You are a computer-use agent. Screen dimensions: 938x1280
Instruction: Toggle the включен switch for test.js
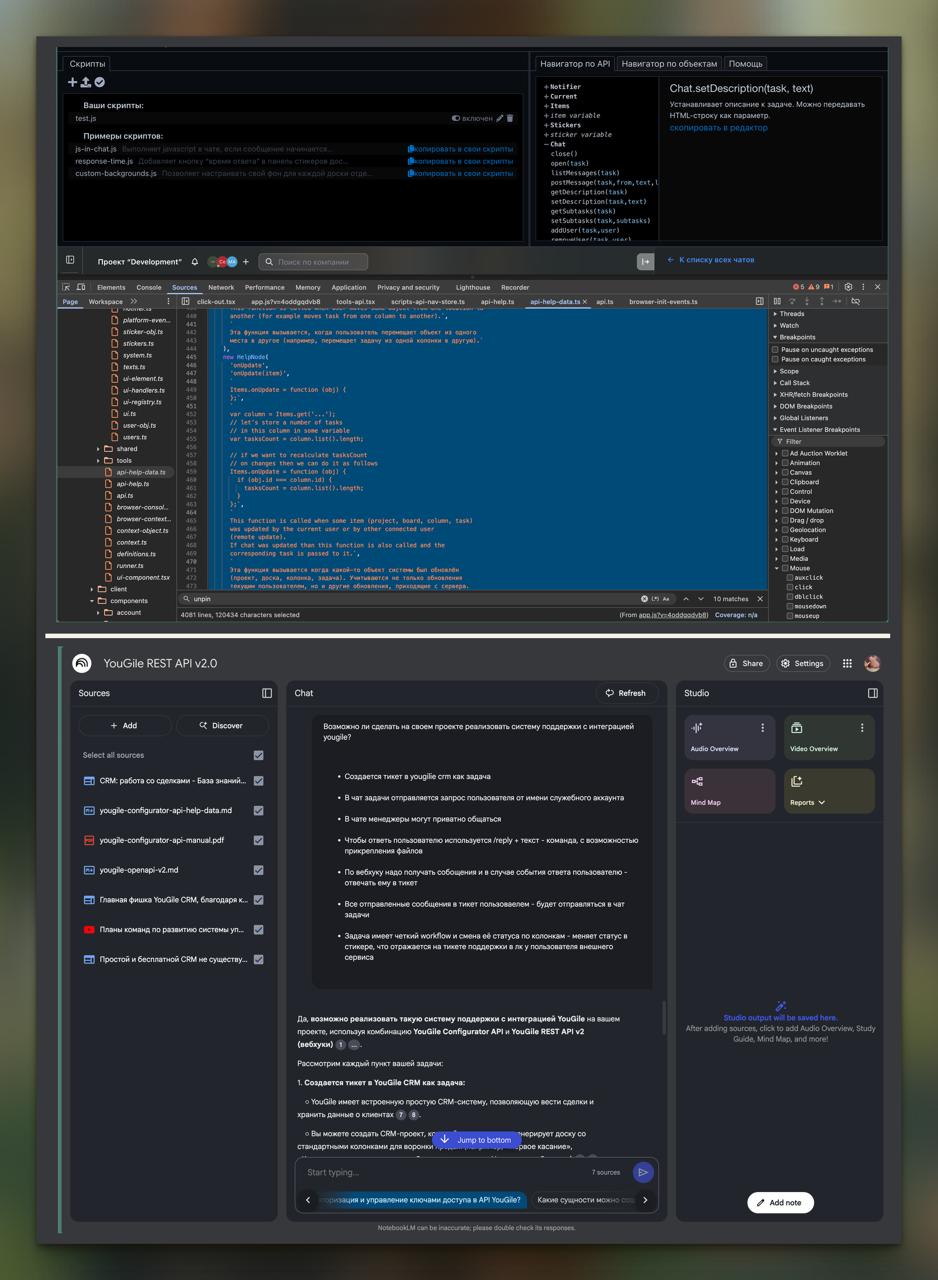(456, 118)
